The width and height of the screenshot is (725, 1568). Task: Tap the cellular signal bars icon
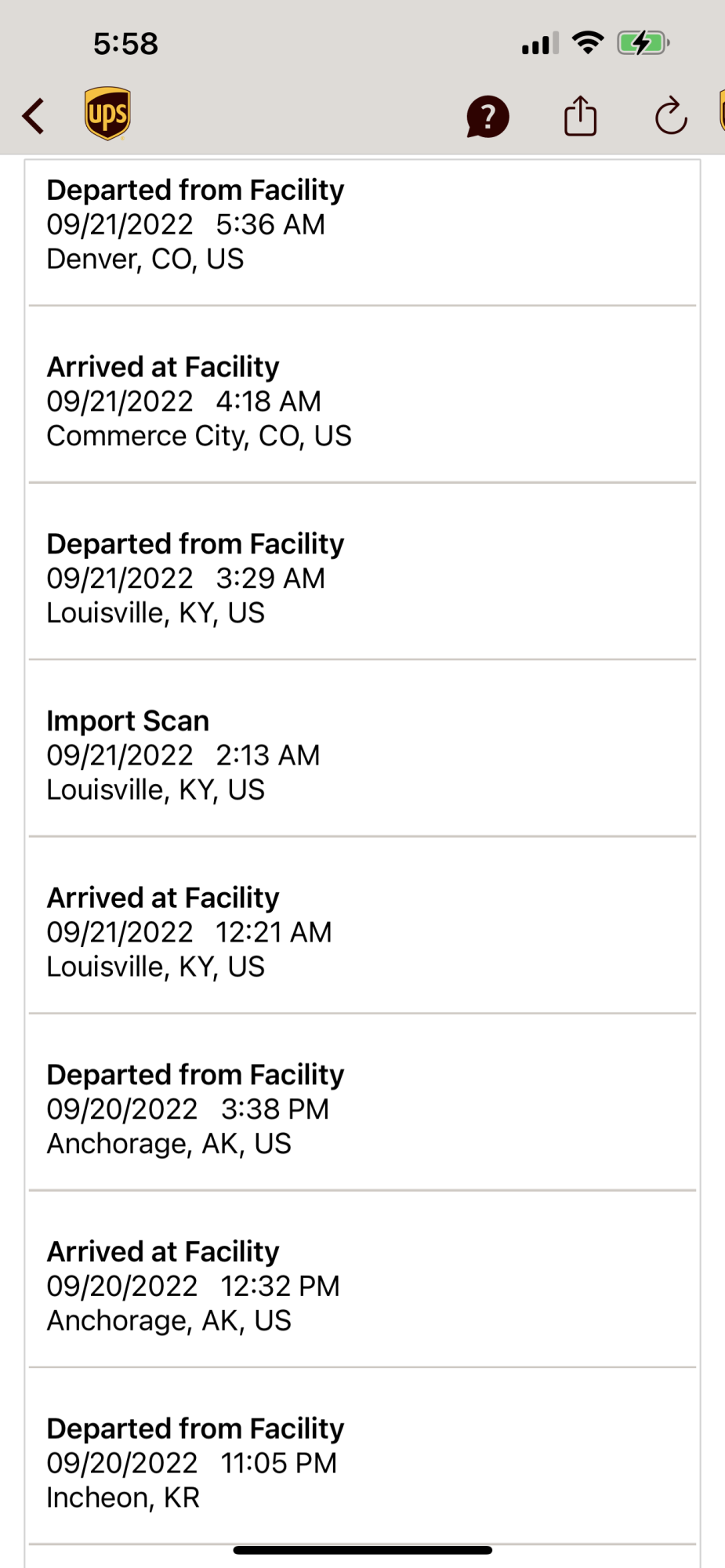pyautogui.click(x=540, y=43)
